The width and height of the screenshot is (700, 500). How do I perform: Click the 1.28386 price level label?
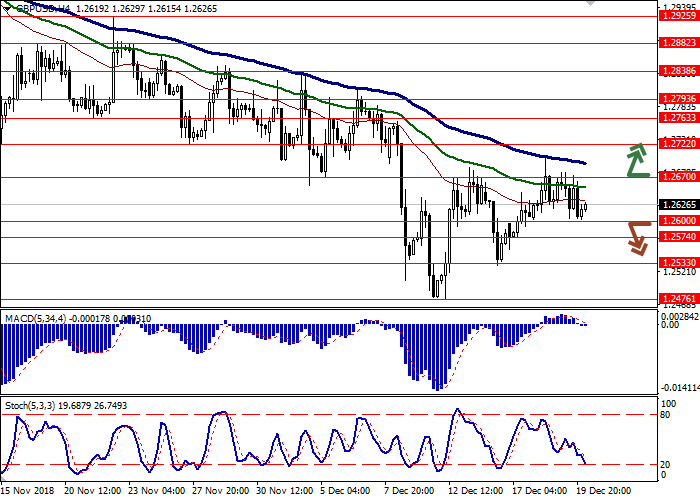point(676,72)
